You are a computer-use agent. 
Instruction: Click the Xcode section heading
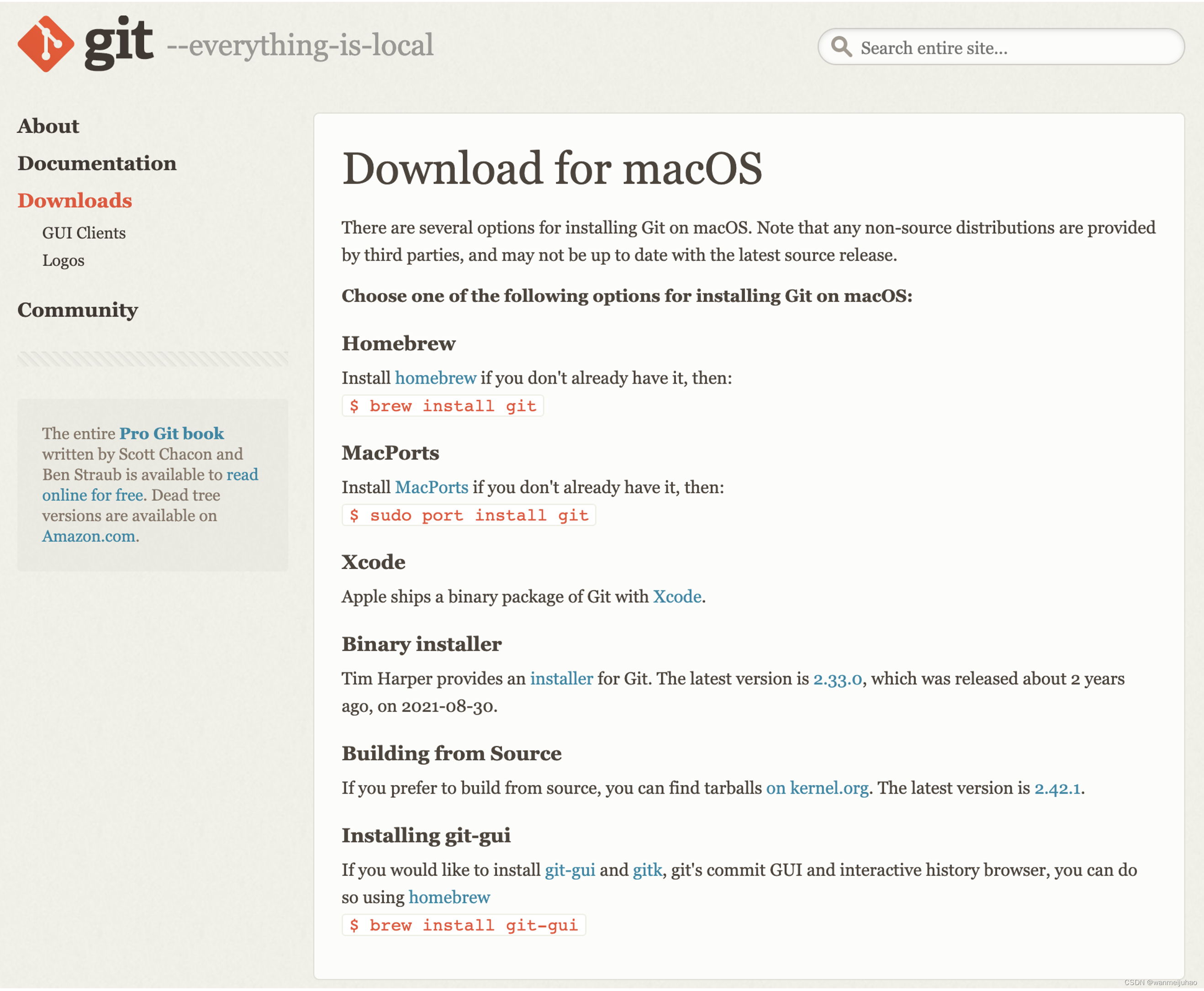tap(373, 562)
